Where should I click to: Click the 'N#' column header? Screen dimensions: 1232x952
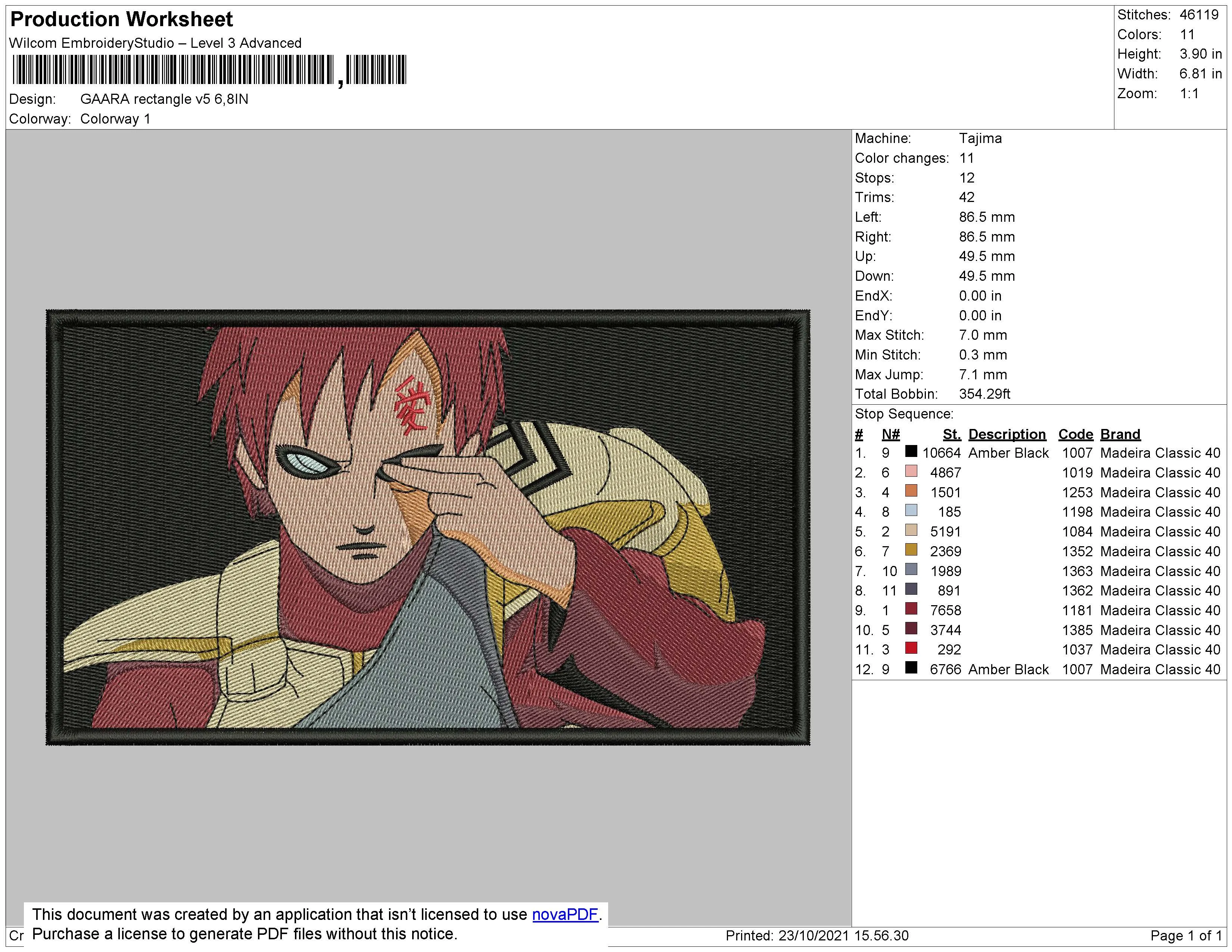pyautogui.click(x=891, y=435)
